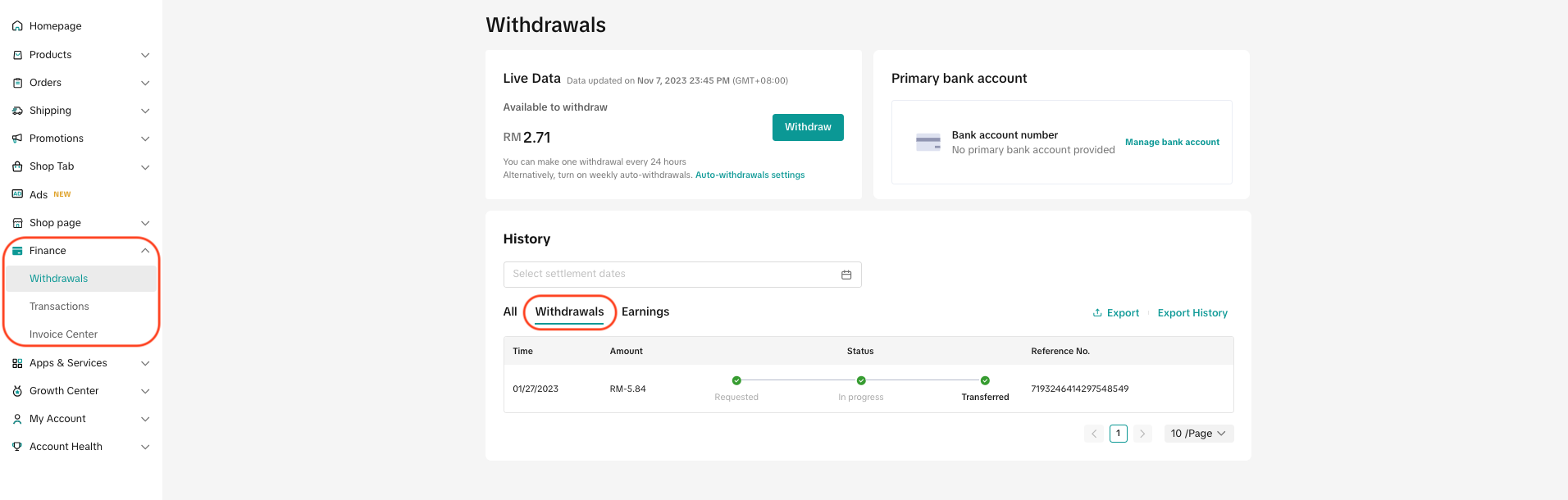Expand the Products menu chevron
Screen dimensions: 1568x500
coord(145,55)
